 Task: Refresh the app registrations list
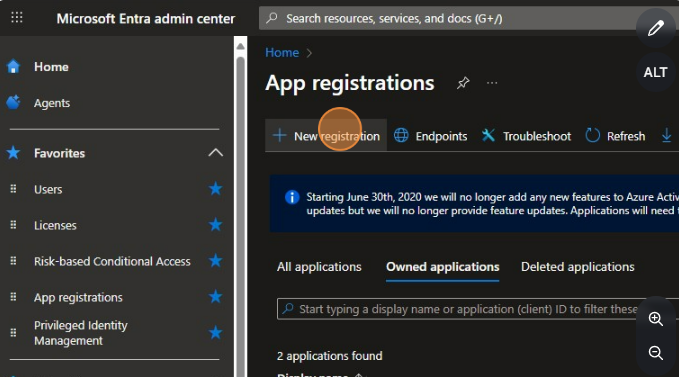click(x=615, y=136)
